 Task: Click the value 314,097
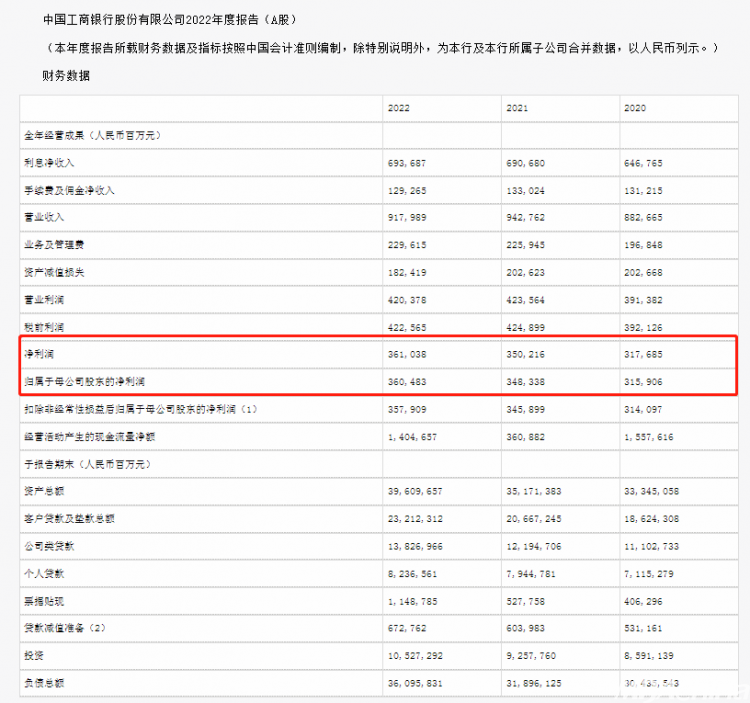click(x=643, y=410)
